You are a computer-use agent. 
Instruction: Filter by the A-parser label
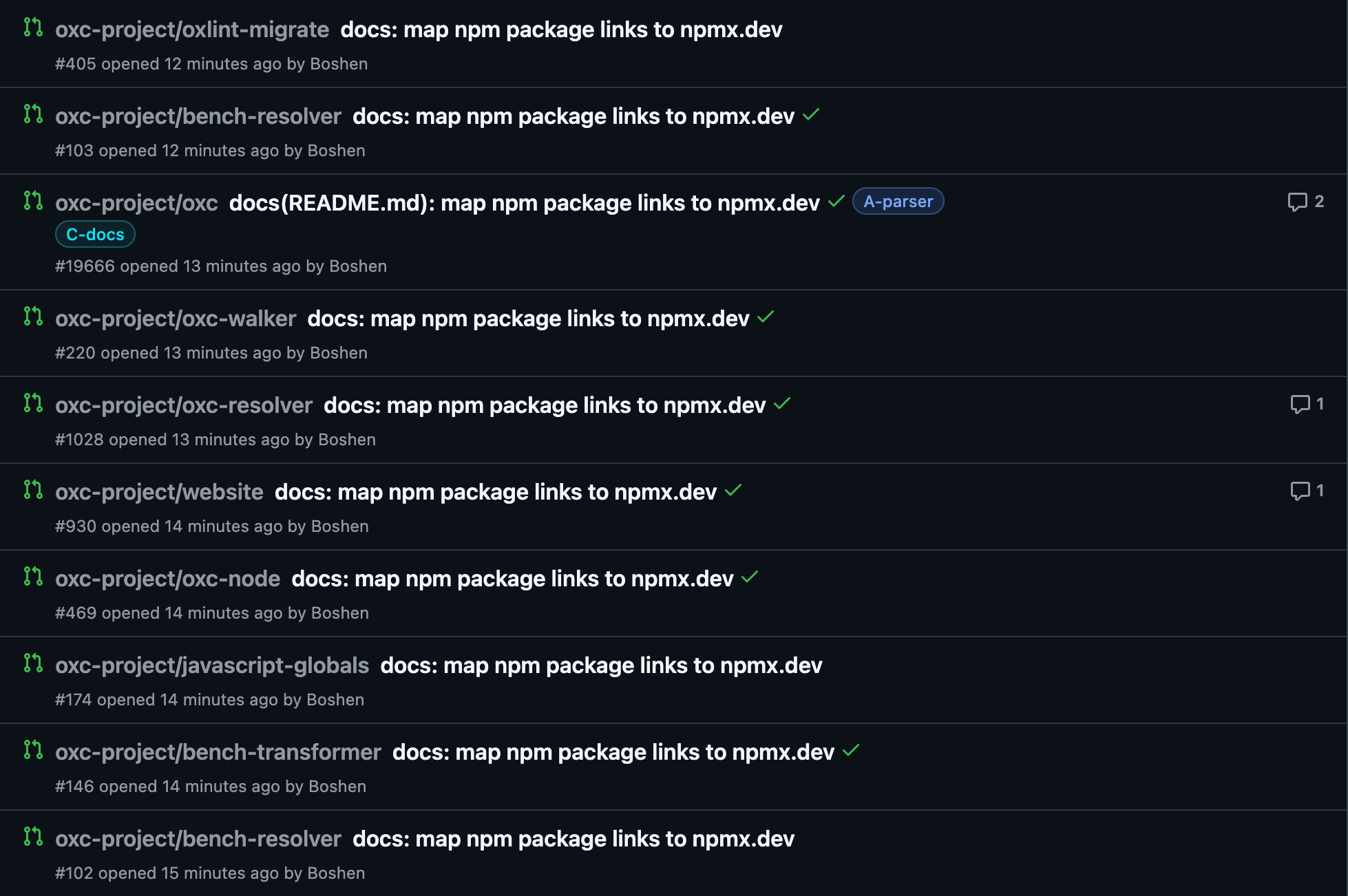point(898,202)
